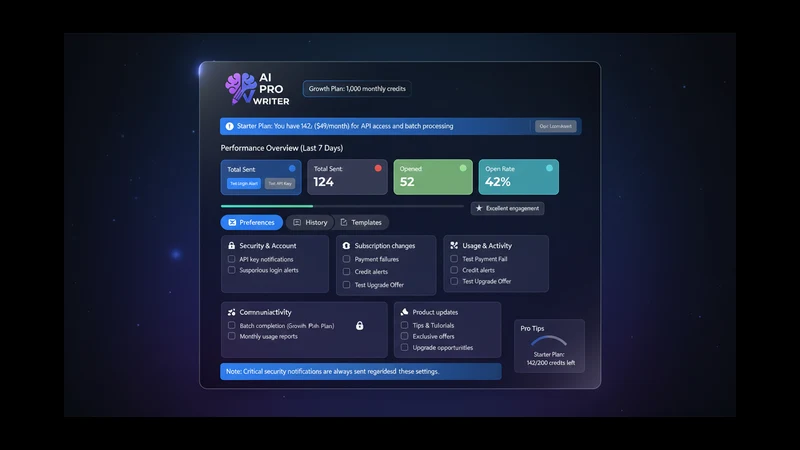Select the Total Sent 124 stat card
The width and height of the screenshot is (800, 450).
click(347, 177)
